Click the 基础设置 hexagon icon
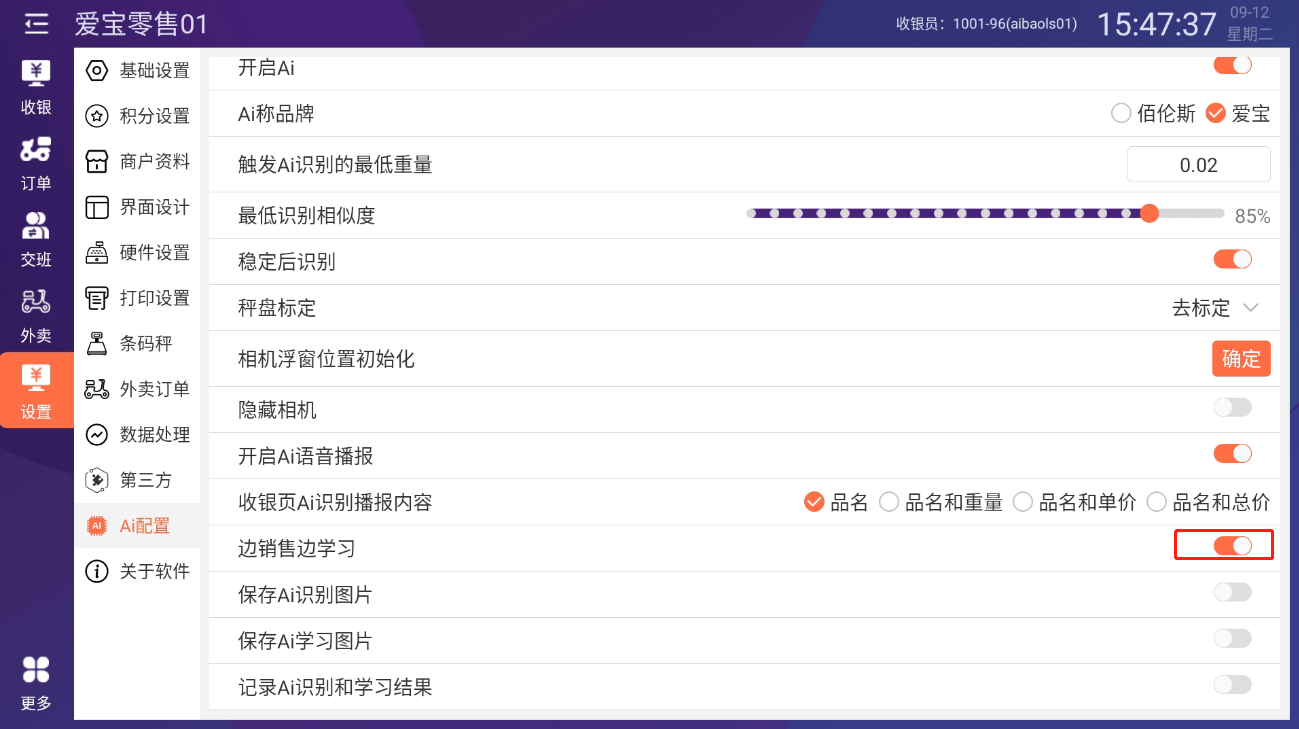The height and width of the screenshot is (729, 1299). pos(97,71)
